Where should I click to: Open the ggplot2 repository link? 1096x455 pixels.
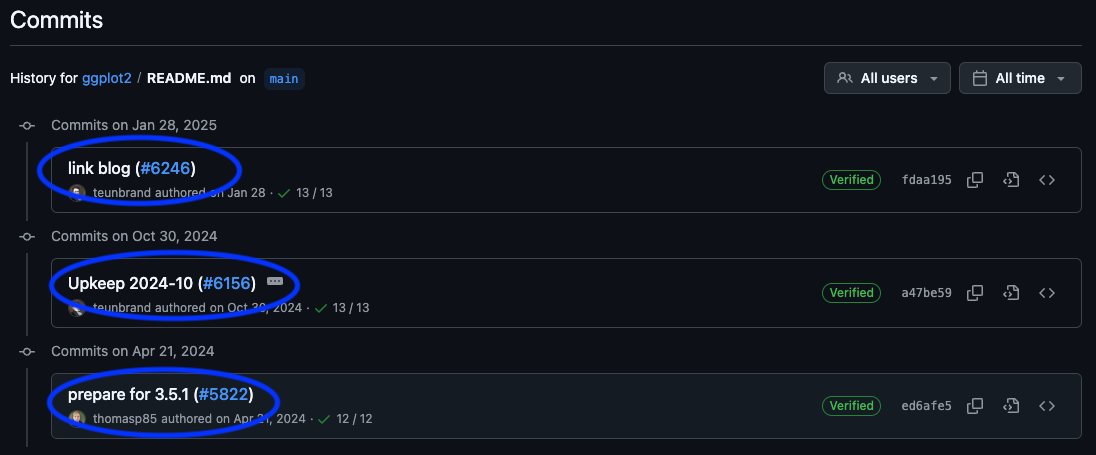(x=106, y=78)
